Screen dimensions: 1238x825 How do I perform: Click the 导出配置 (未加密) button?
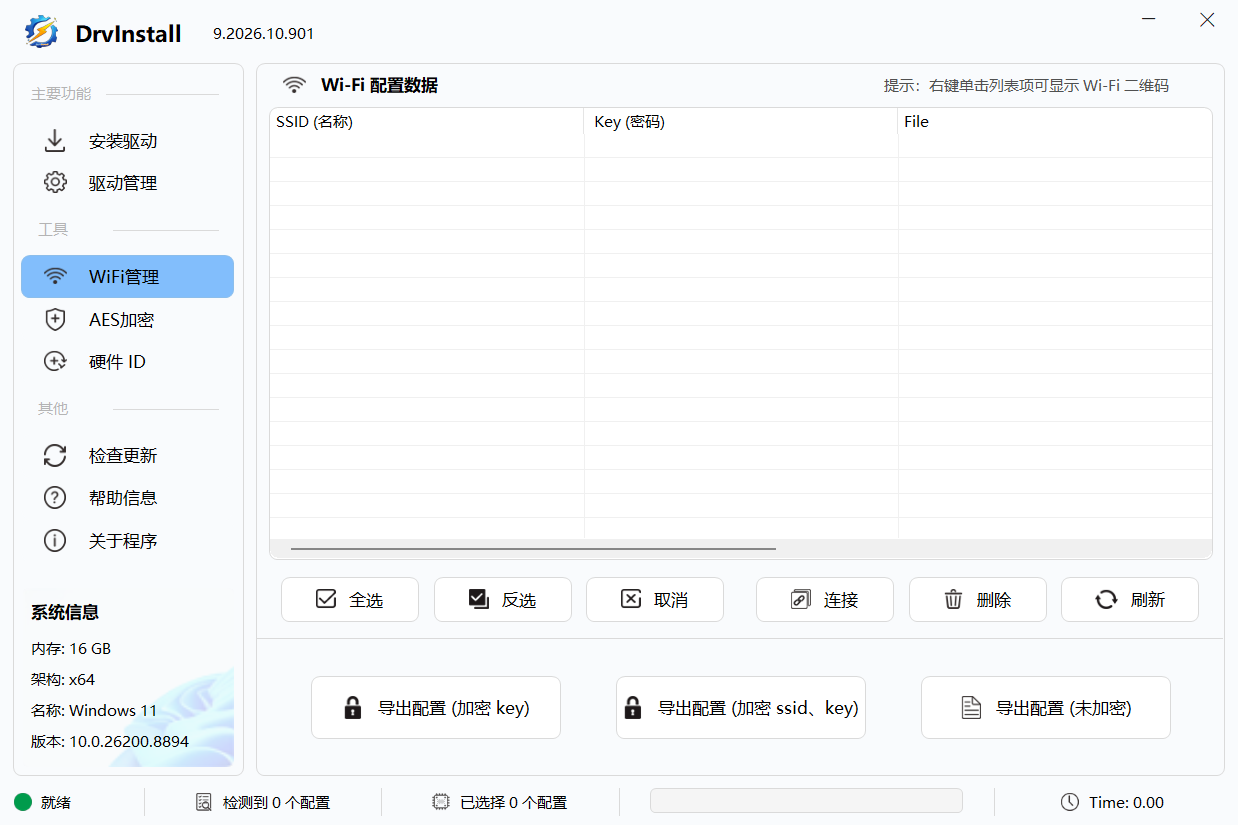click(1046, 708)
